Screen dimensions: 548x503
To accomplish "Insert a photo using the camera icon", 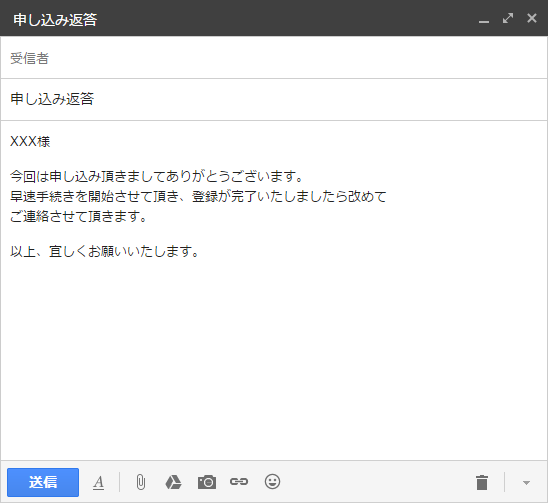I will coord(207,482).
